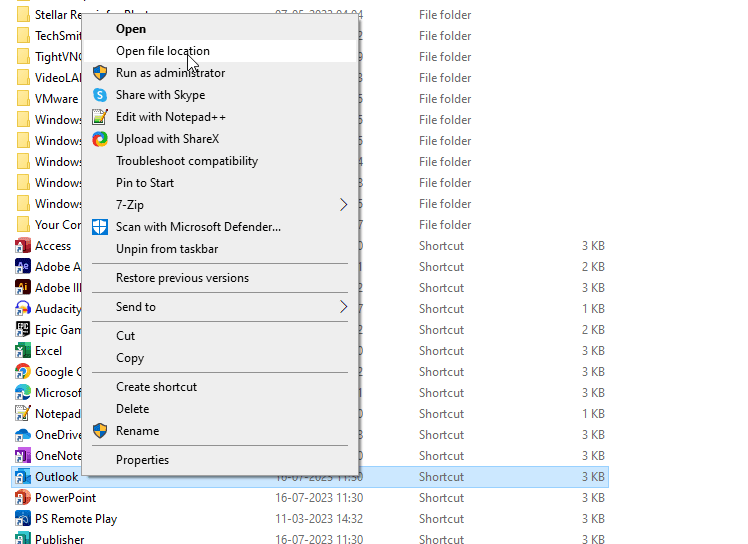Viewport: 748px width, 544px height.
Task: Expand the 7-Zip submenu arrow
Action: pos(343,204)
